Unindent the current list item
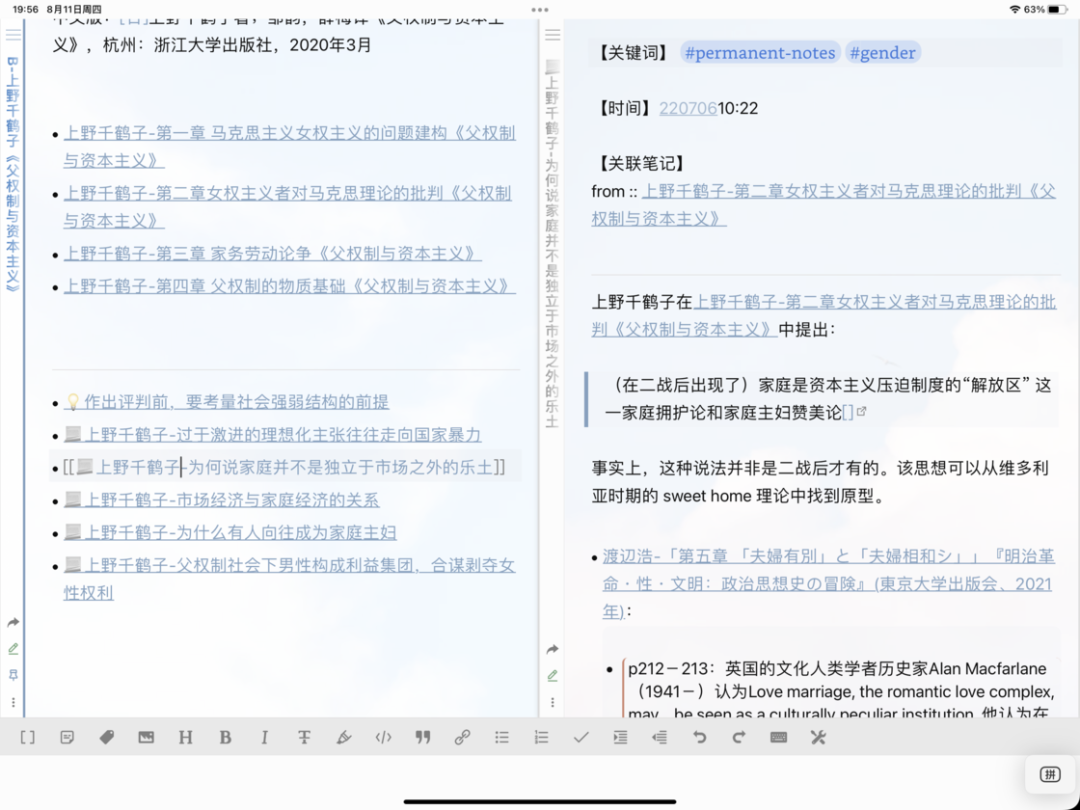Viewport: 1080px width, 810px height. [x=660, y=738]
